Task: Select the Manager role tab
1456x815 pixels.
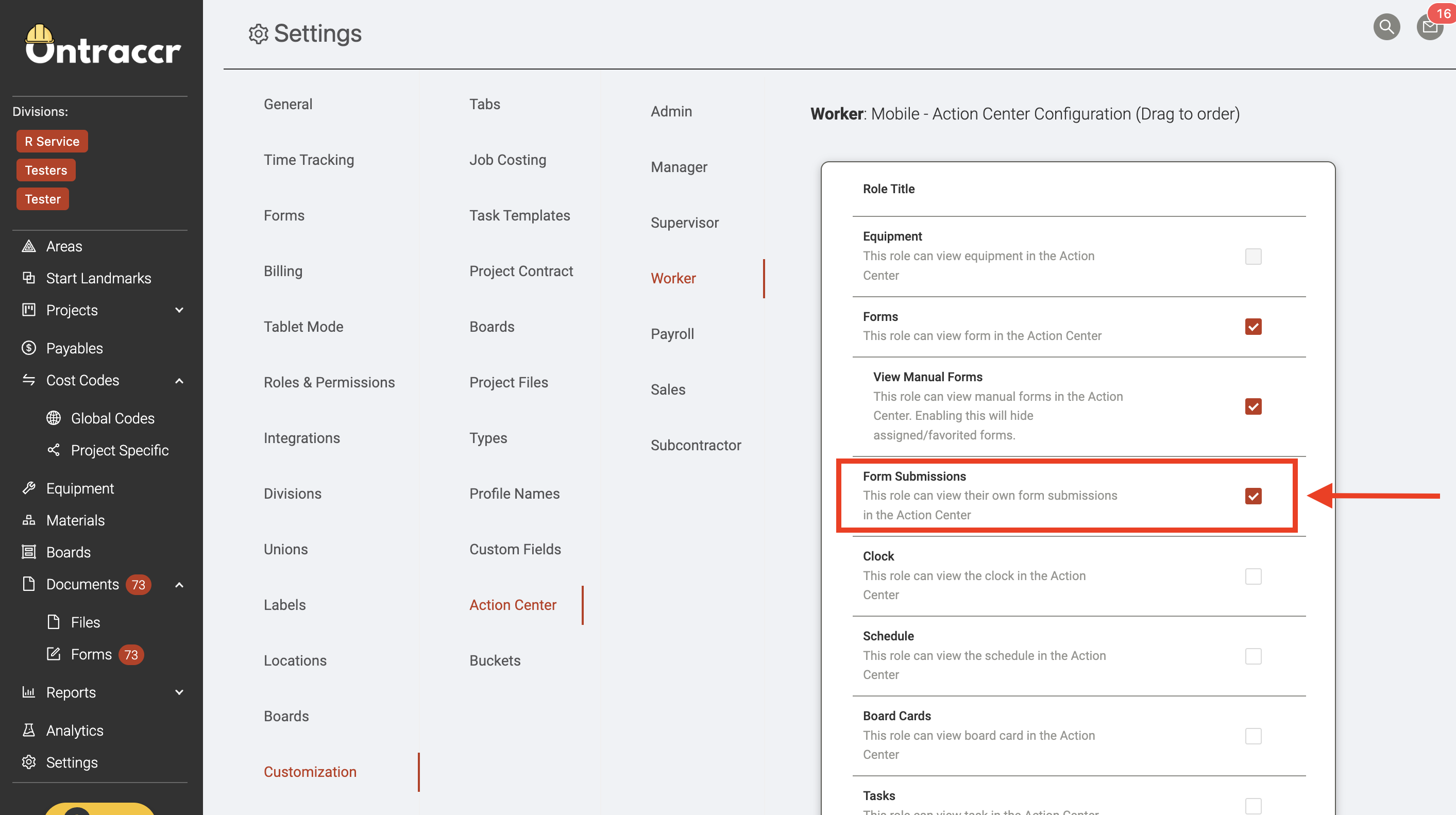Action: [x=679, y=167]
